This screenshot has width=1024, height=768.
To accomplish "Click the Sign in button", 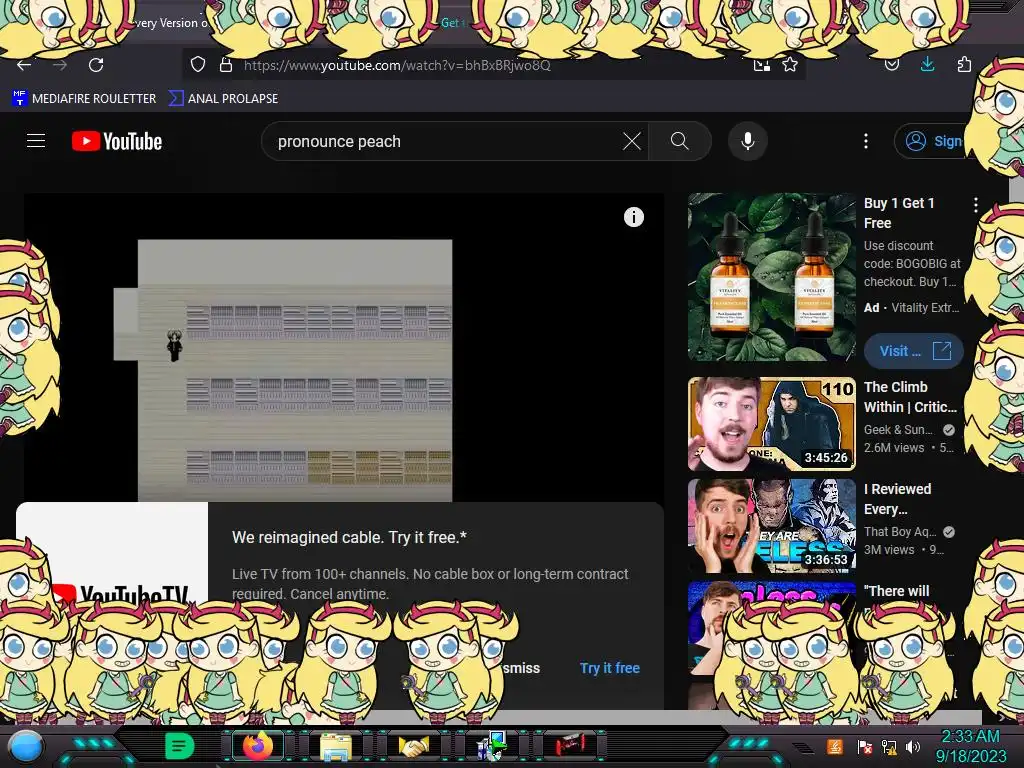I will click(933, 141).
